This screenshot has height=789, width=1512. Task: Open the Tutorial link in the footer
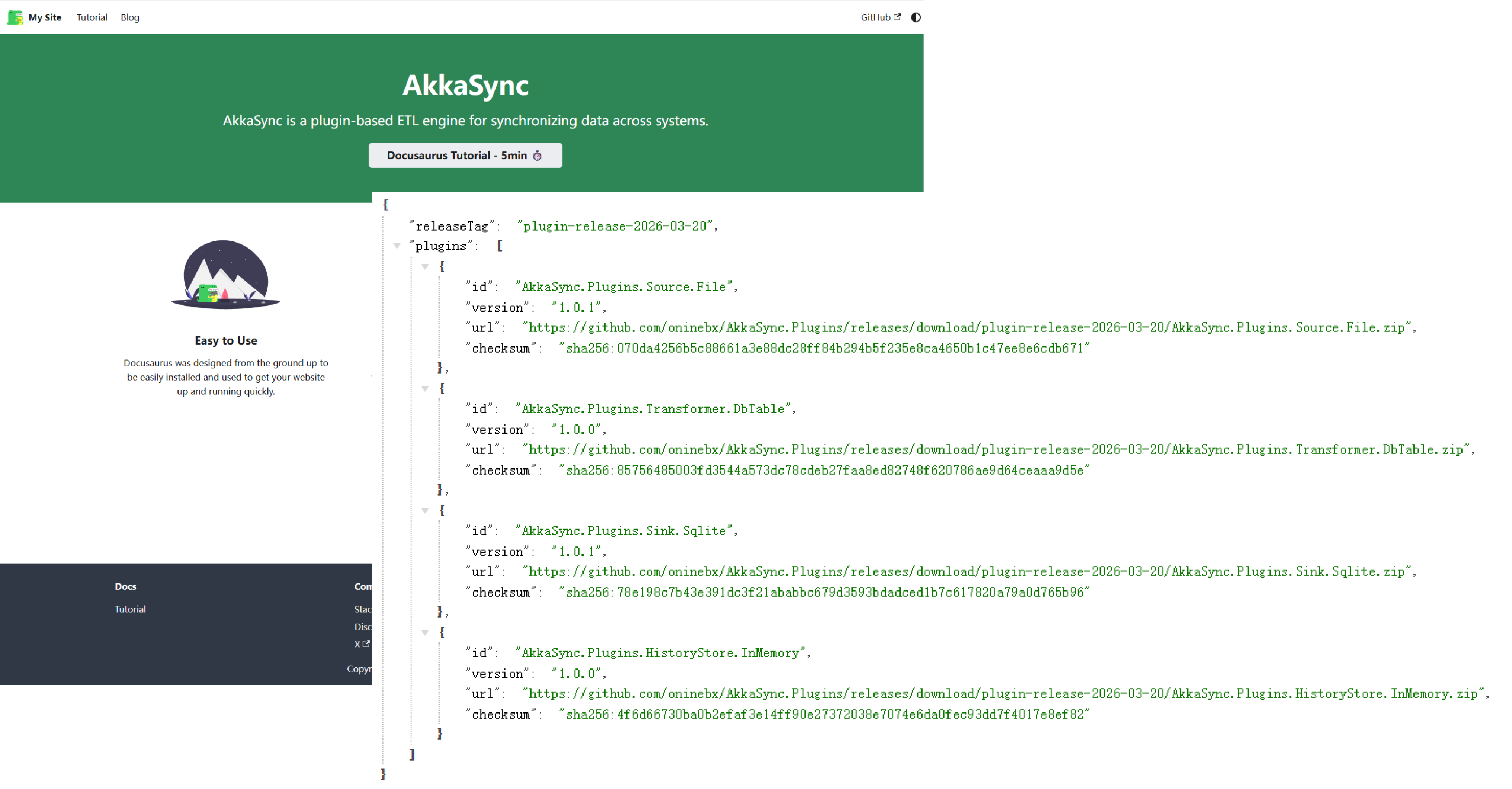click(130, 609)
